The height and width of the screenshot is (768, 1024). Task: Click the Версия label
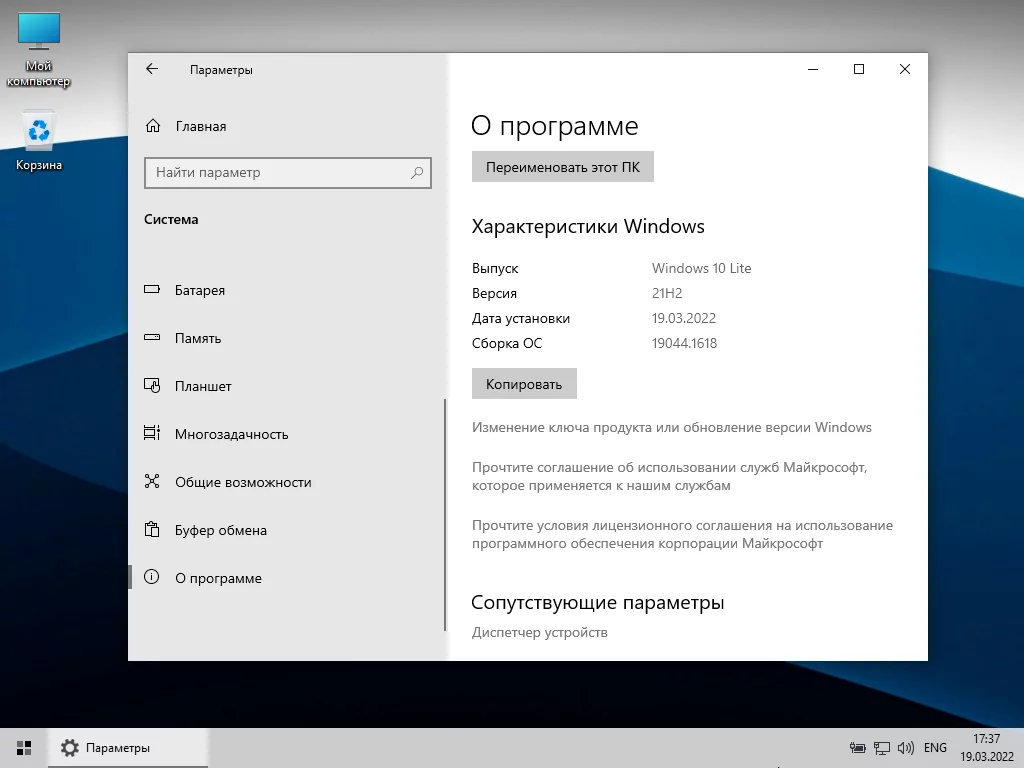pyautogui.click(x=494, y=293)
